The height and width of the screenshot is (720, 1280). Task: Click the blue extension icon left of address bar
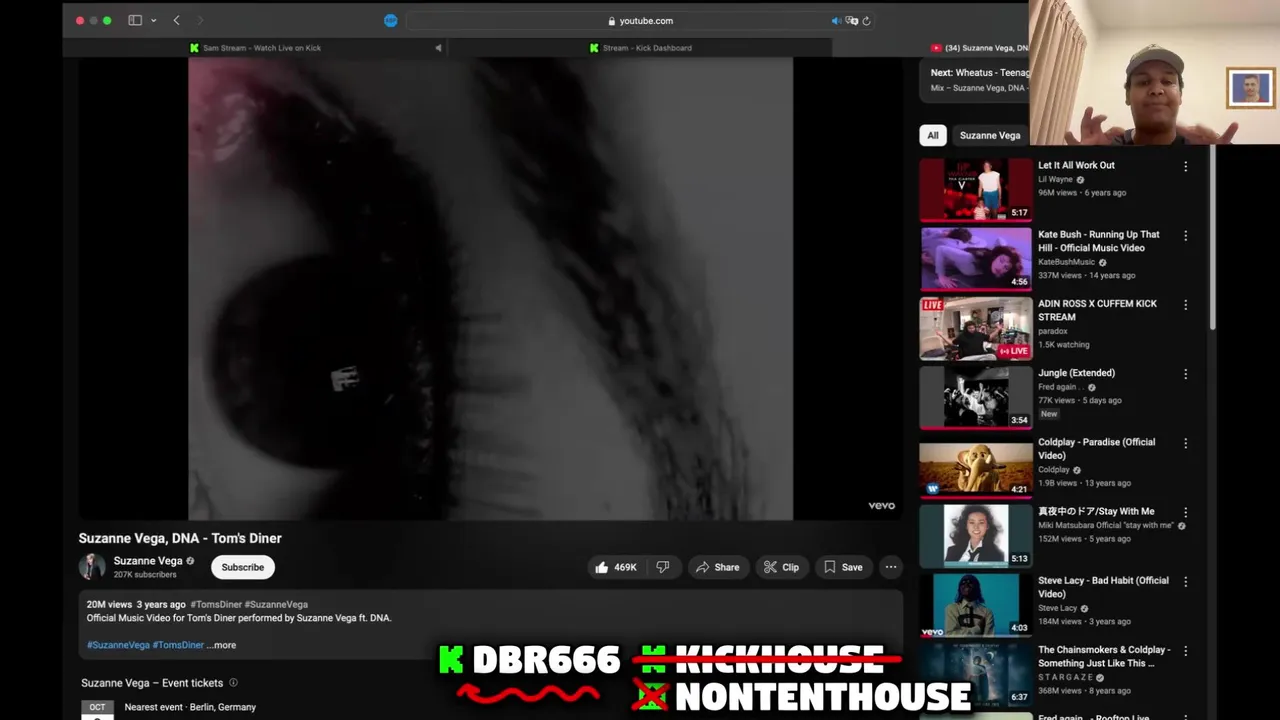coord(391,20)
